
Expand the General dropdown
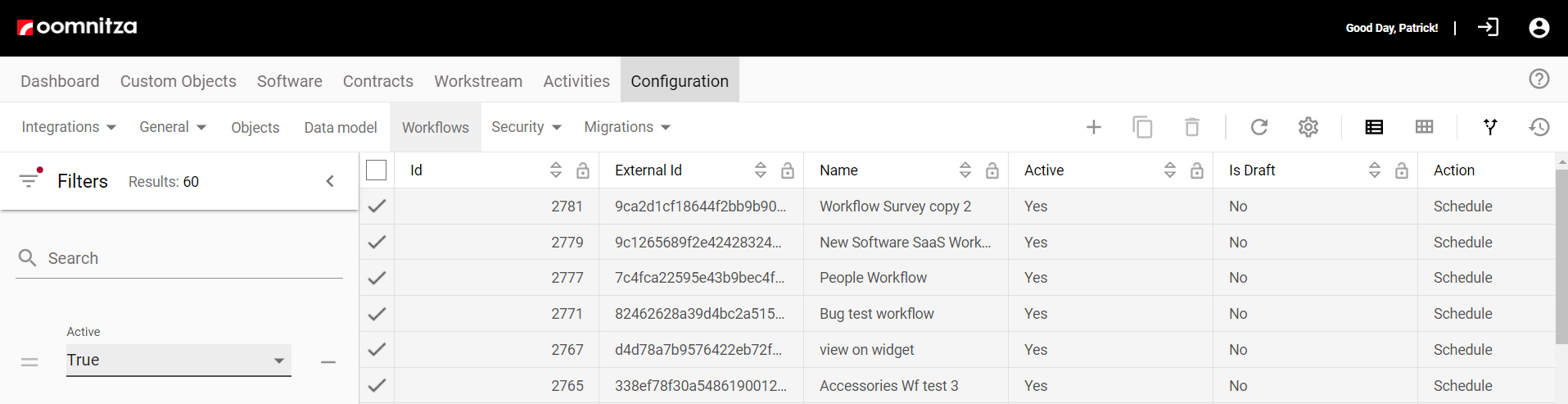pyautogui.click(x=173, y=127)
